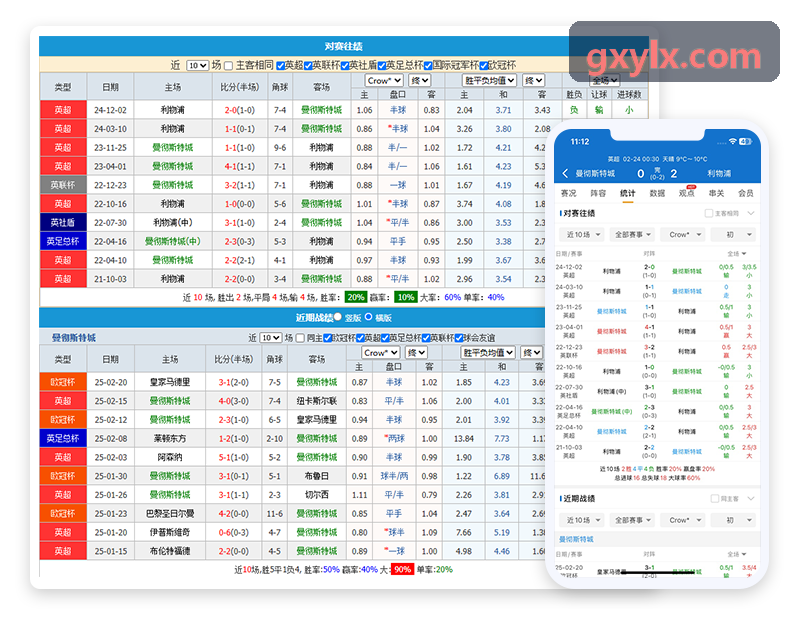This screenshot has width=800, height=625.
Task: Open the 全场 sort dropdown in phone 对赛往绩 list header
Action: 737,254
